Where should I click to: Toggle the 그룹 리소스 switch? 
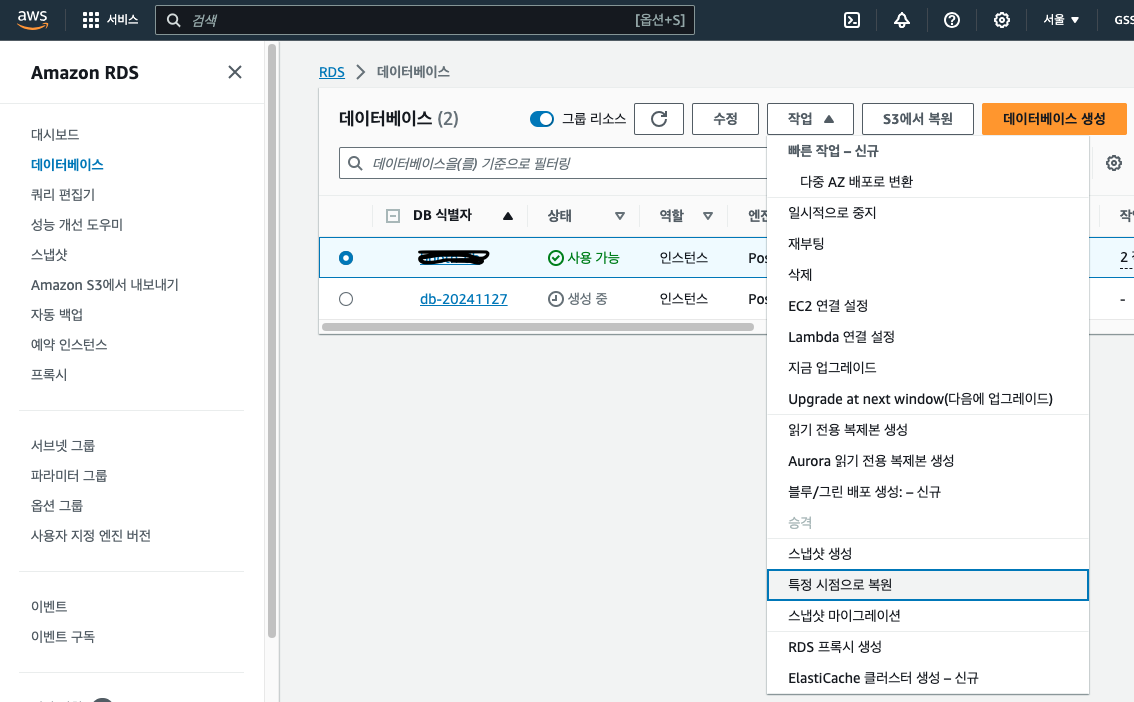coord(542,119)
